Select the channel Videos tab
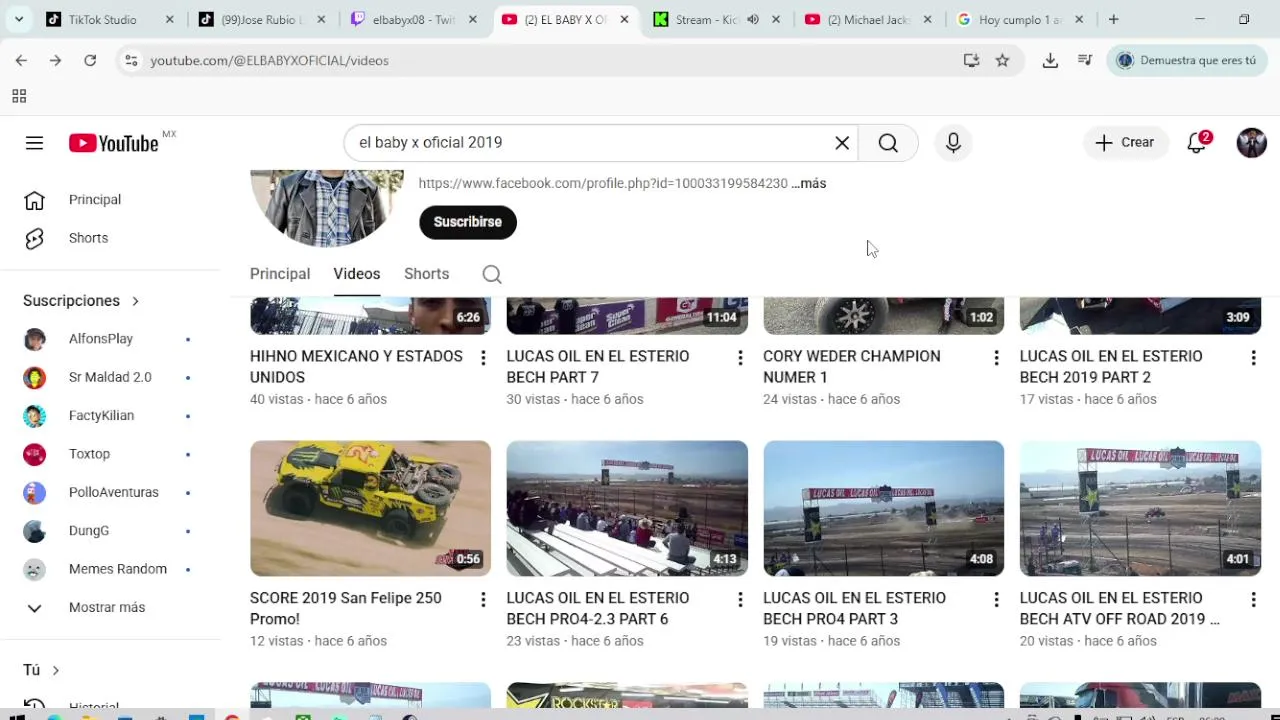 tap(357, 274)
